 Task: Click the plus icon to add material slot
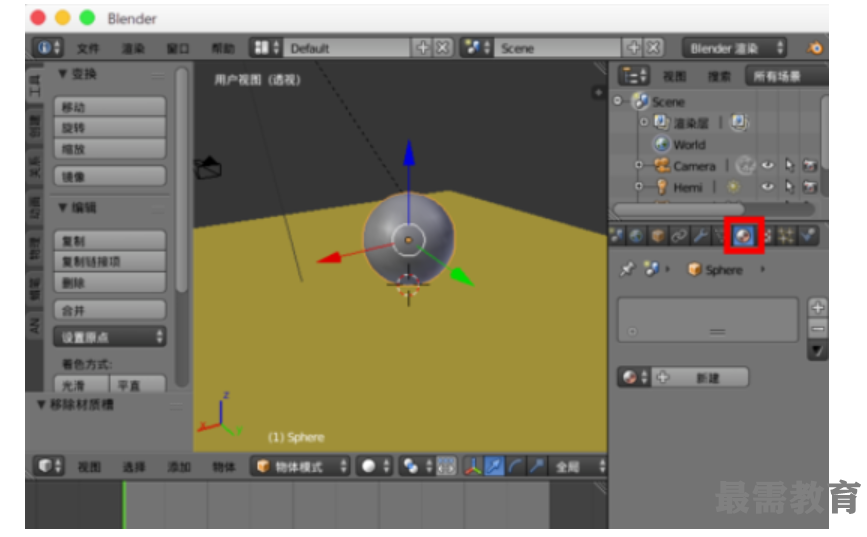point(817,308)
